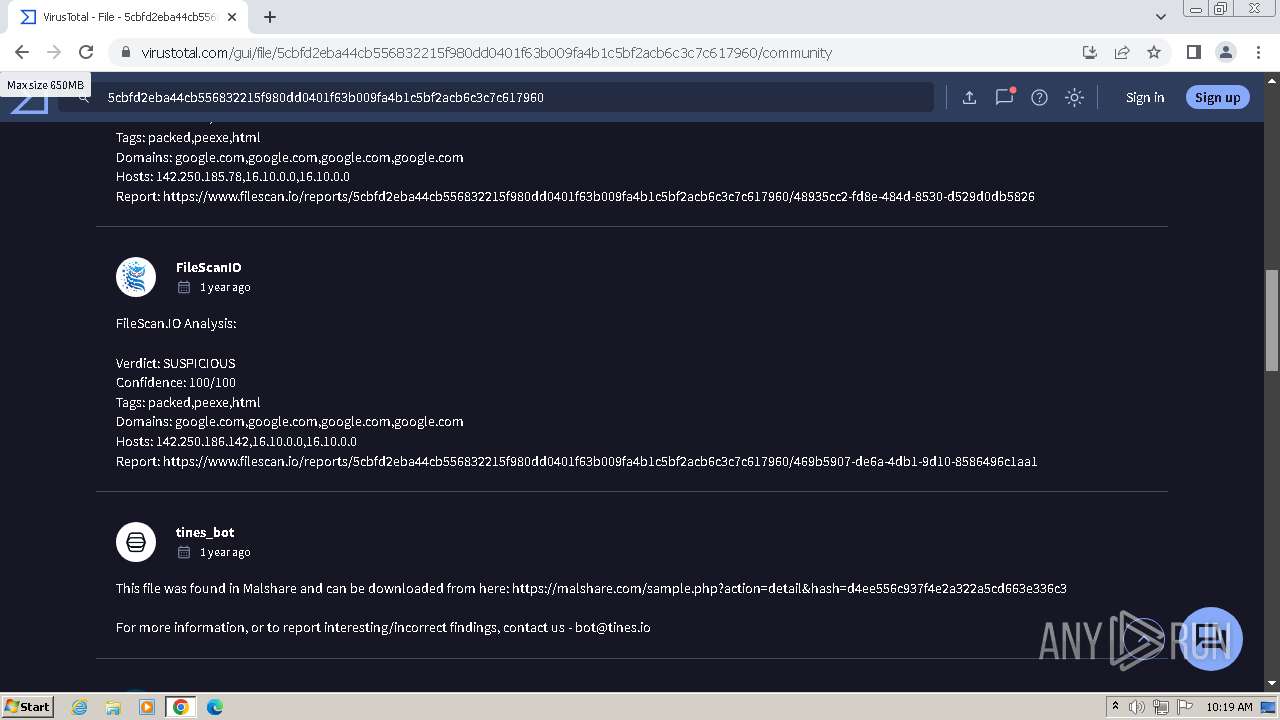The height and width of the screenshot is (720, 1280).
Task: Click calendar icon under tines_bot
Action: (x=184, y=552)
